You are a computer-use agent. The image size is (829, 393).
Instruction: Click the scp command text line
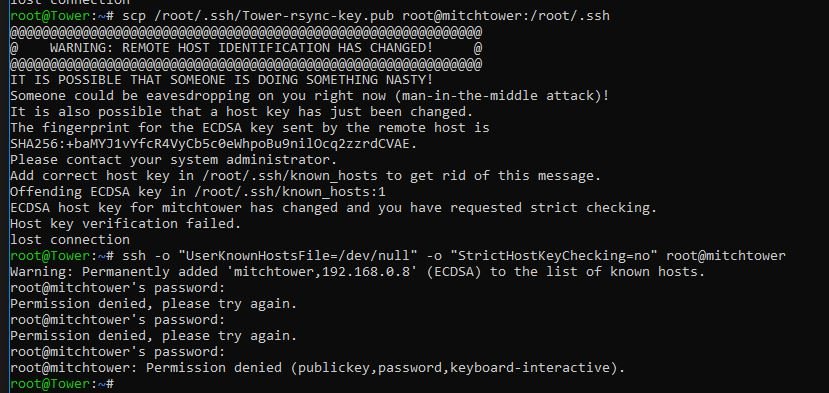pos(310,16)
